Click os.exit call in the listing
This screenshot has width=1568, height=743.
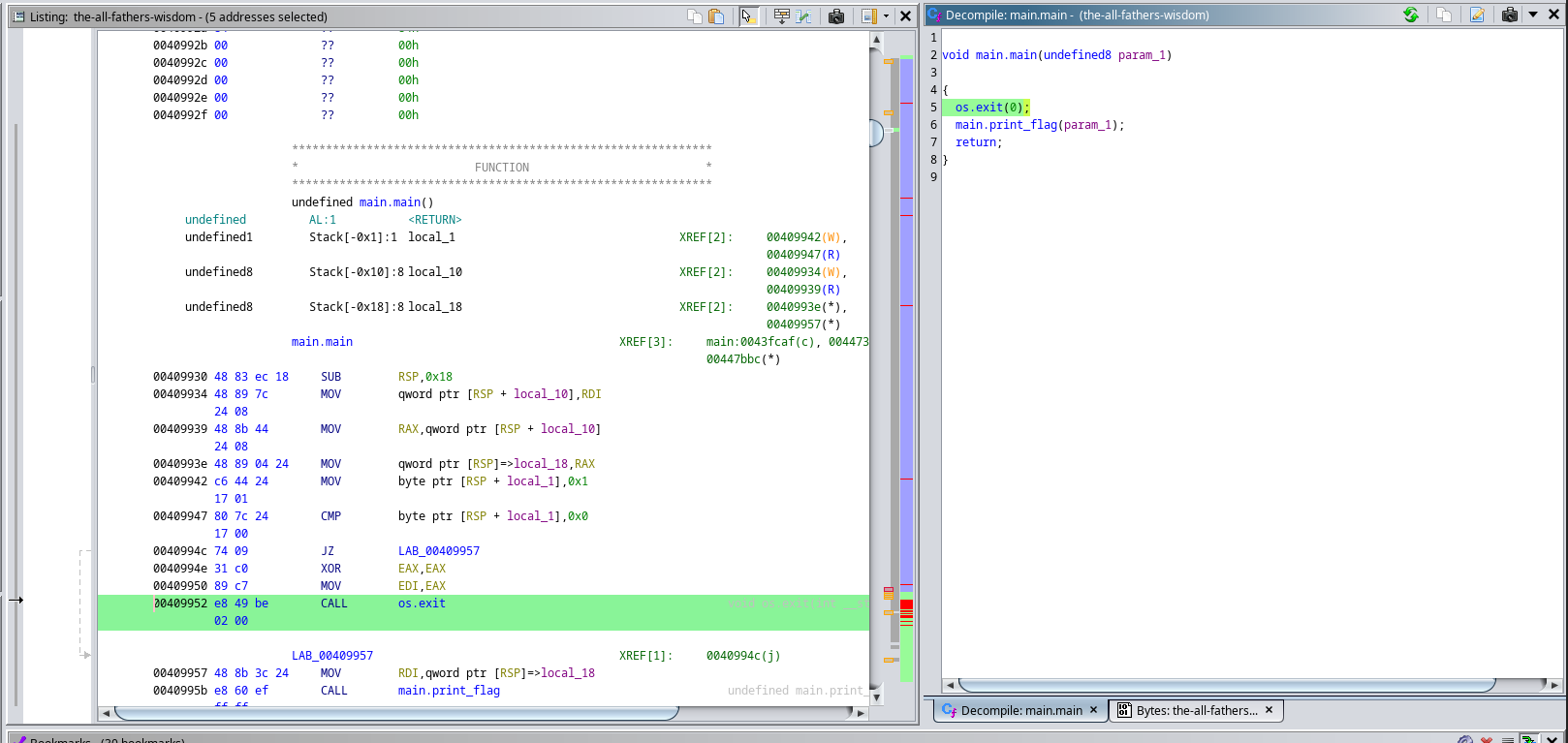[x=422, y=604]
